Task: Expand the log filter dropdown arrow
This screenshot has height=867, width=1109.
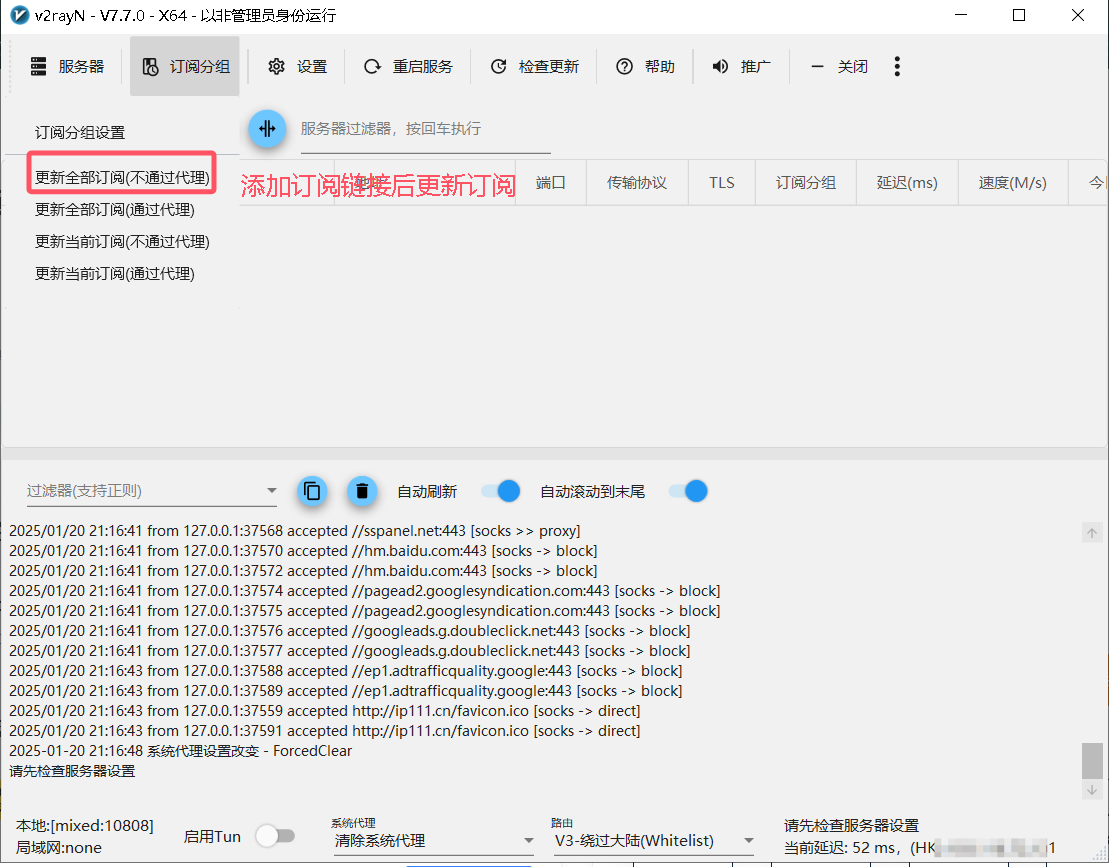Action: pyautogui.click(x=271, y=491)
